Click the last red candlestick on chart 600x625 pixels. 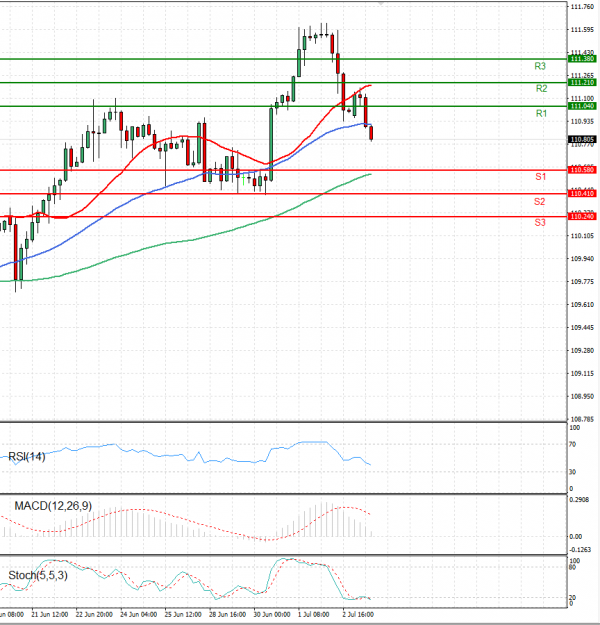click(x=371, y=133)
